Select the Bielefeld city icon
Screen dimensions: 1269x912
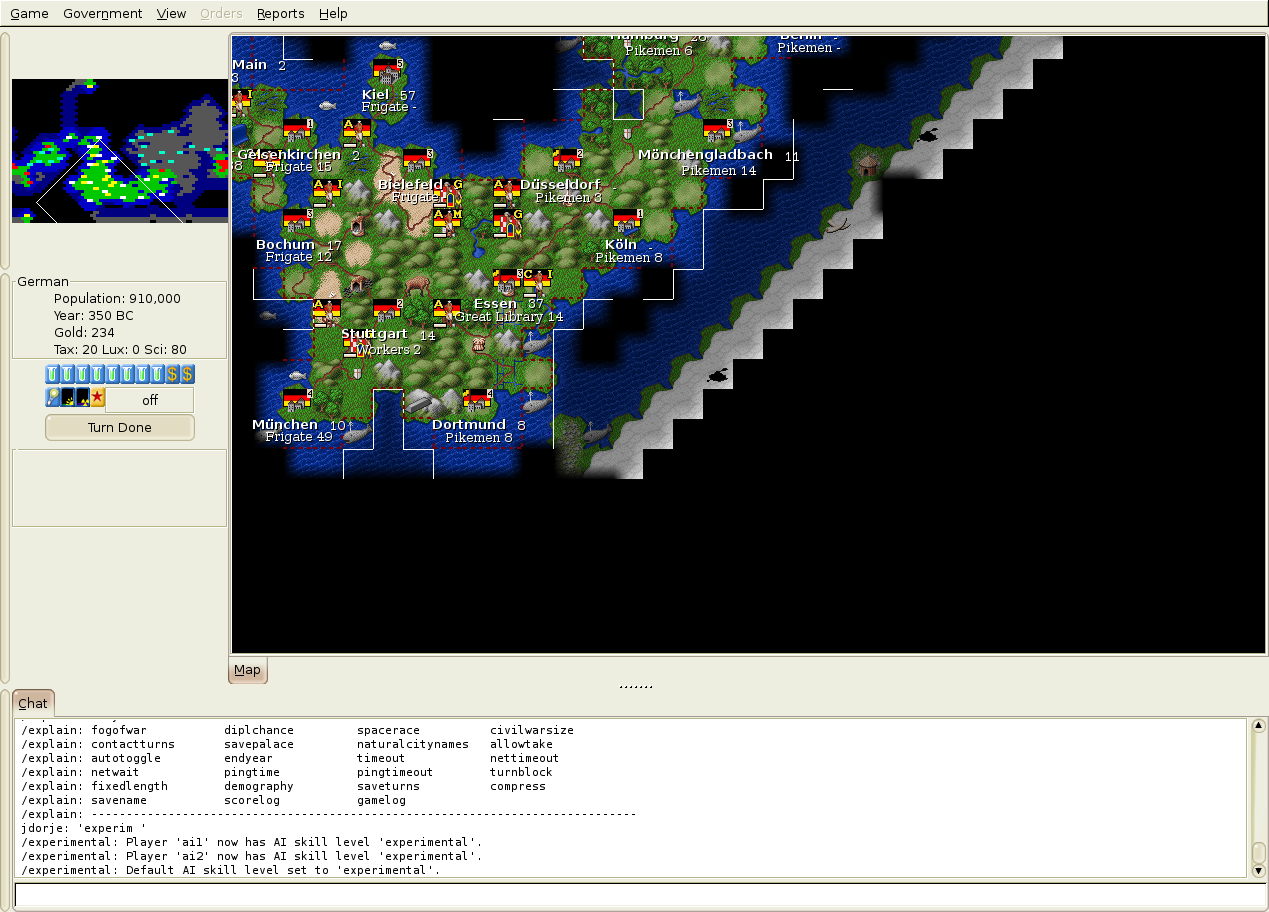[x=418, y=162]
